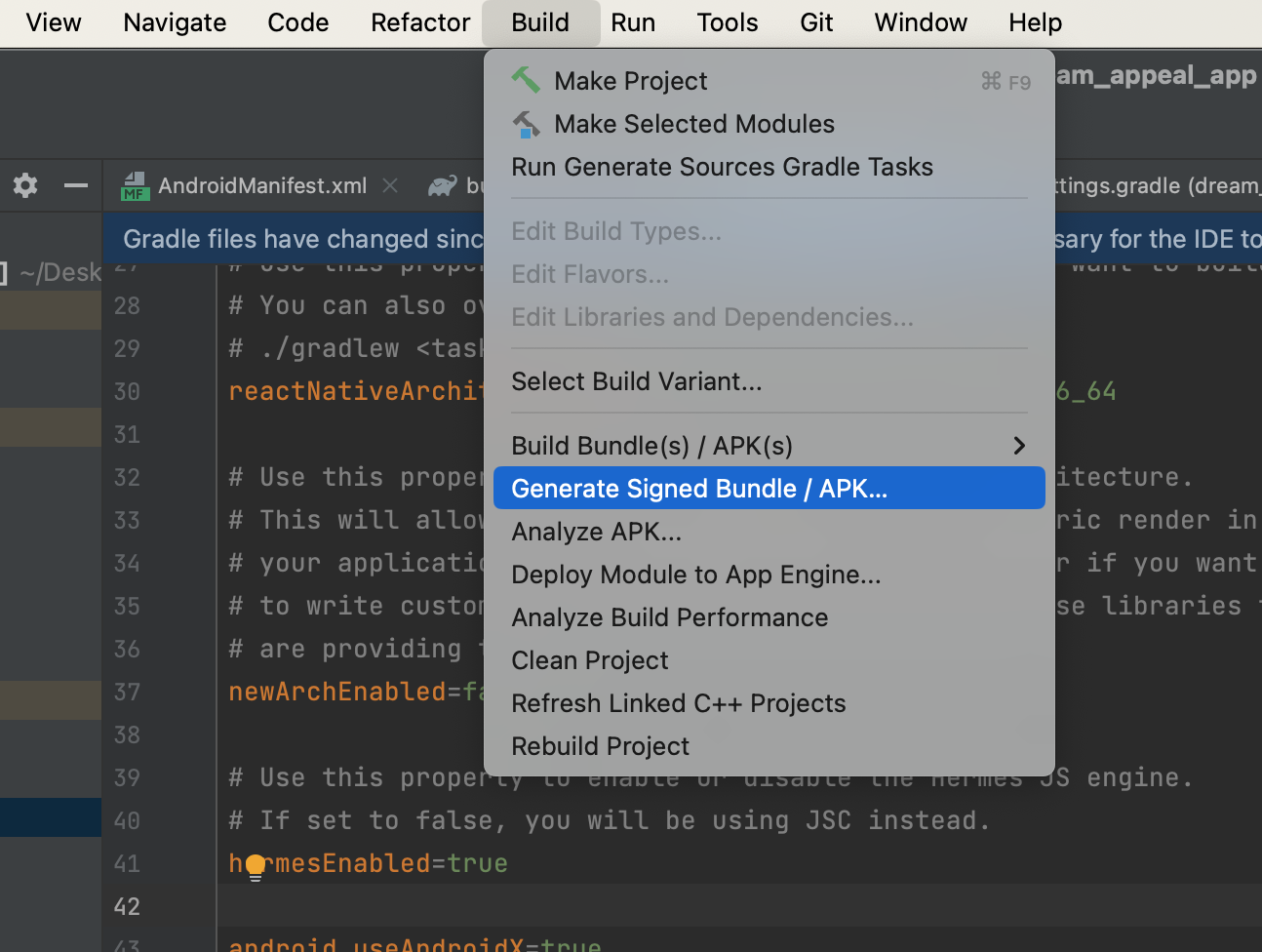Collapse the panel with the minus icon

[76, 185]
